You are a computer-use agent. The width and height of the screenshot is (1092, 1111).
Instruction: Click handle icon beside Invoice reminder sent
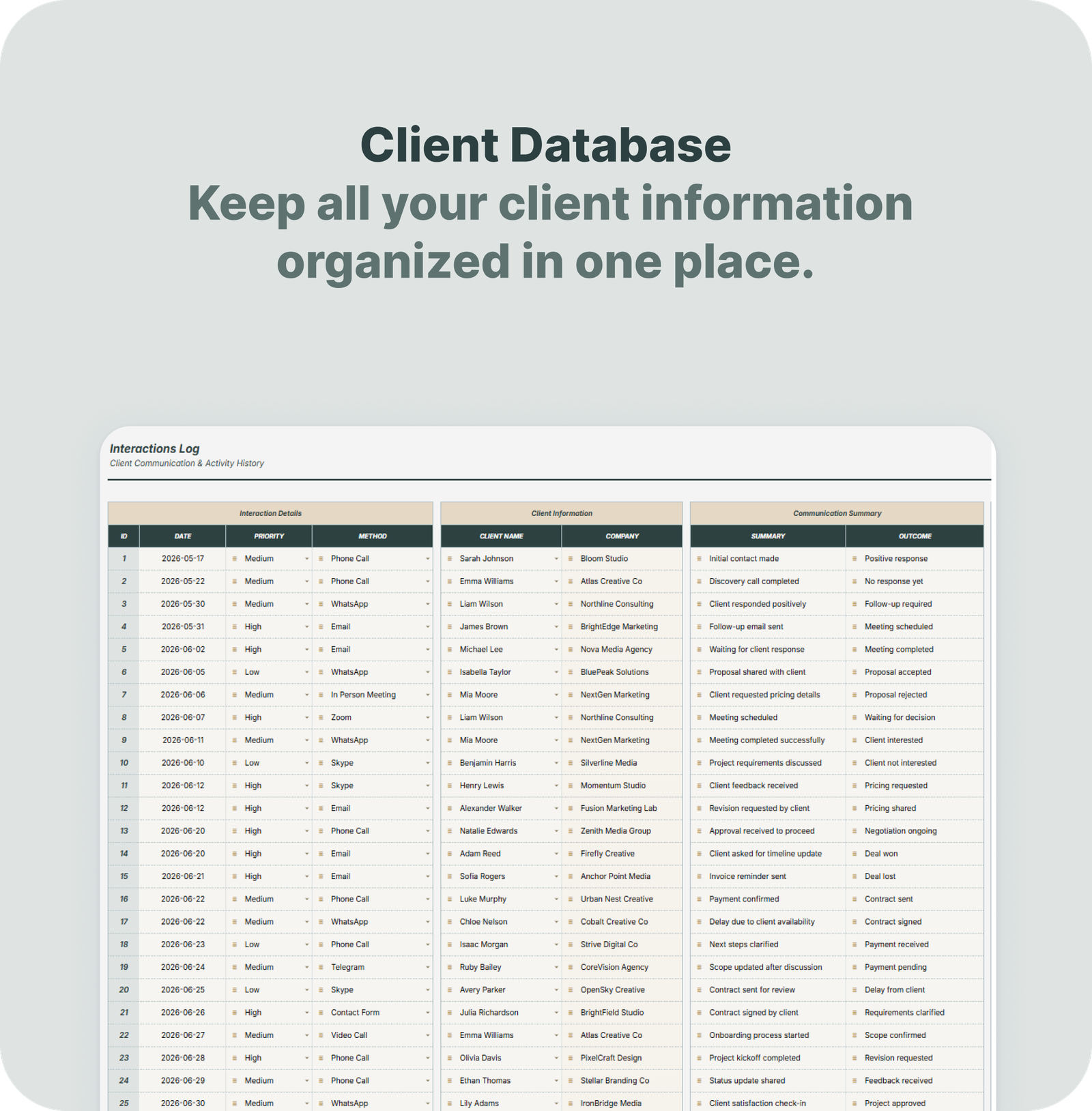pos(699,876)
